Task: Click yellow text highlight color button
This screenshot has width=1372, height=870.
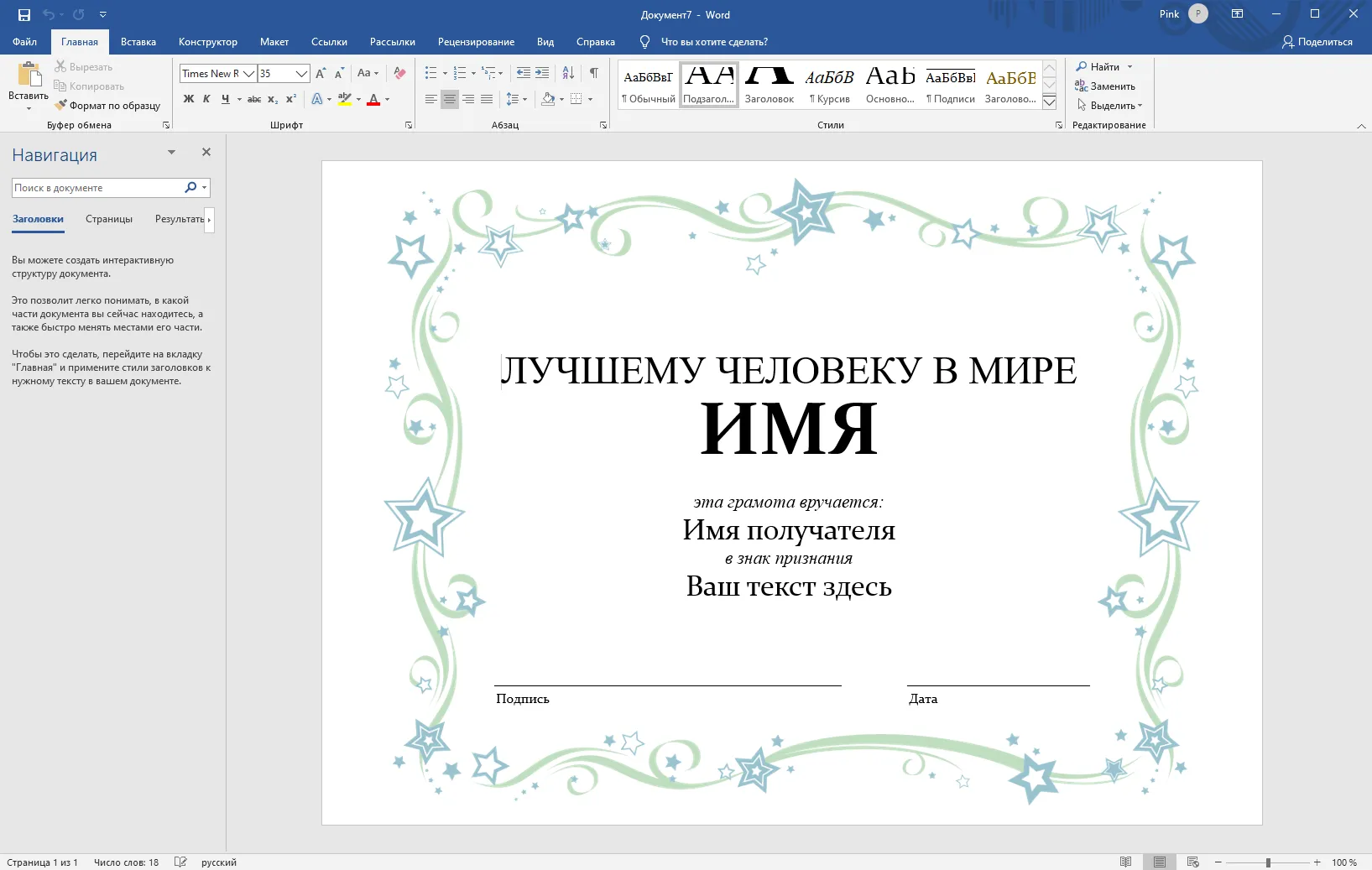Action: 345,99
